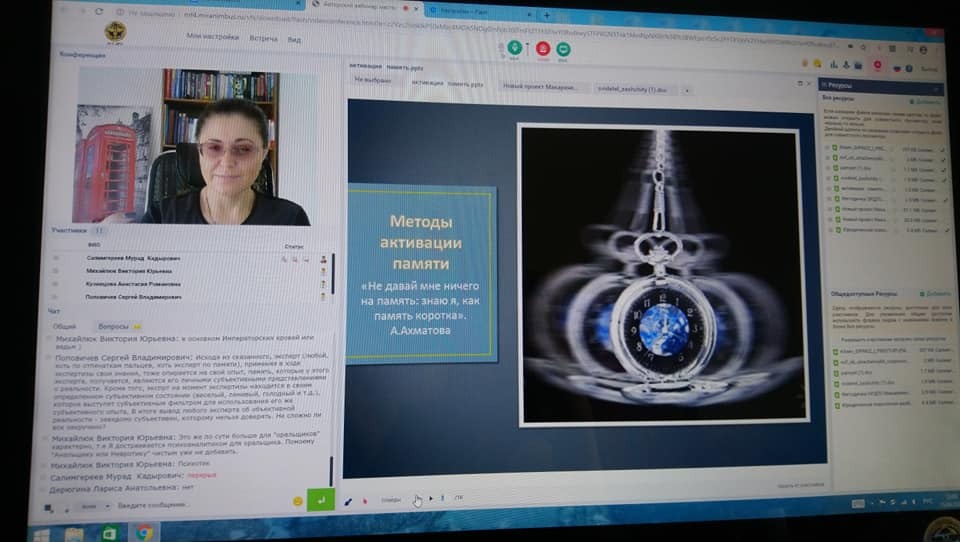
Task: Select the 'Не выбрано' document tab
Action: point(372,80)
